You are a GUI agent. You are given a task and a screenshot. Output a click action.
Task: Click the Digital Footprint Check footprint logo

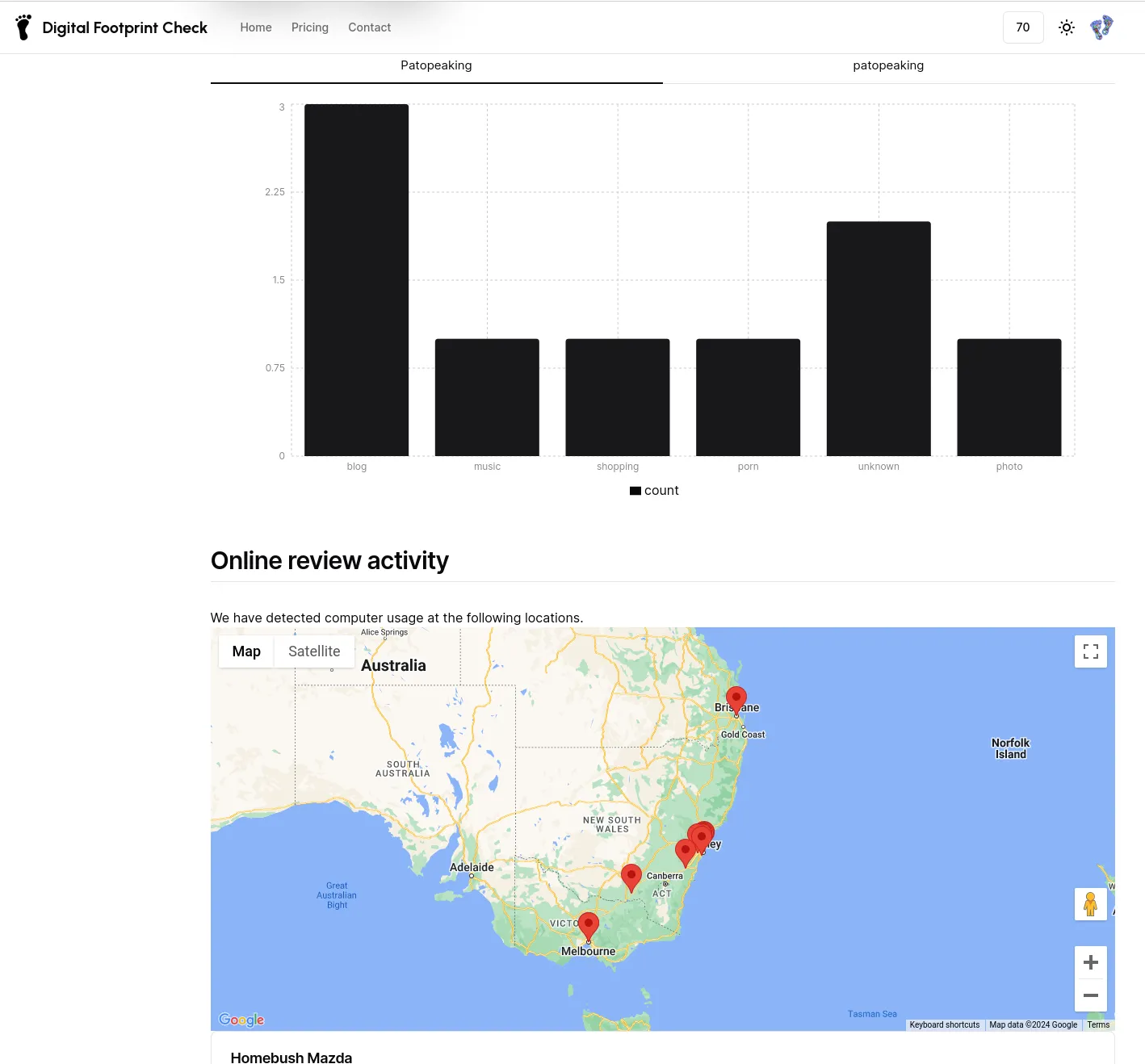click(x=23, y=27)
